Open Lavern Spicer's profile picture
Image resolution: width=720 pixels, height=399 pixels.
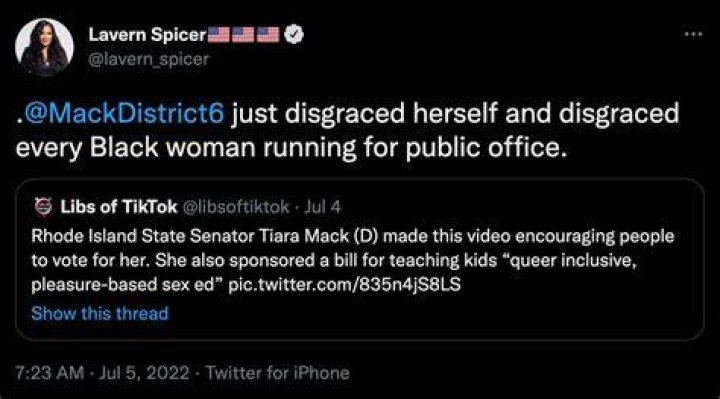pyautogui.click(x=44, y=47)
